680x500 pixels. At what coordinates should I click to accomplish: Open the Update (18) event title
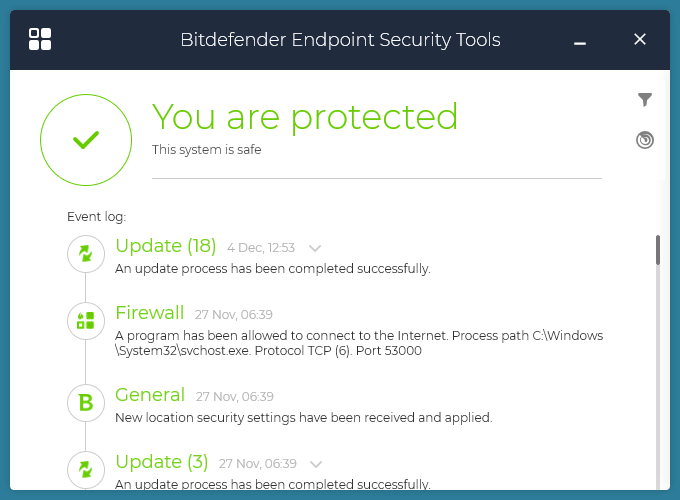click(165, 246)
